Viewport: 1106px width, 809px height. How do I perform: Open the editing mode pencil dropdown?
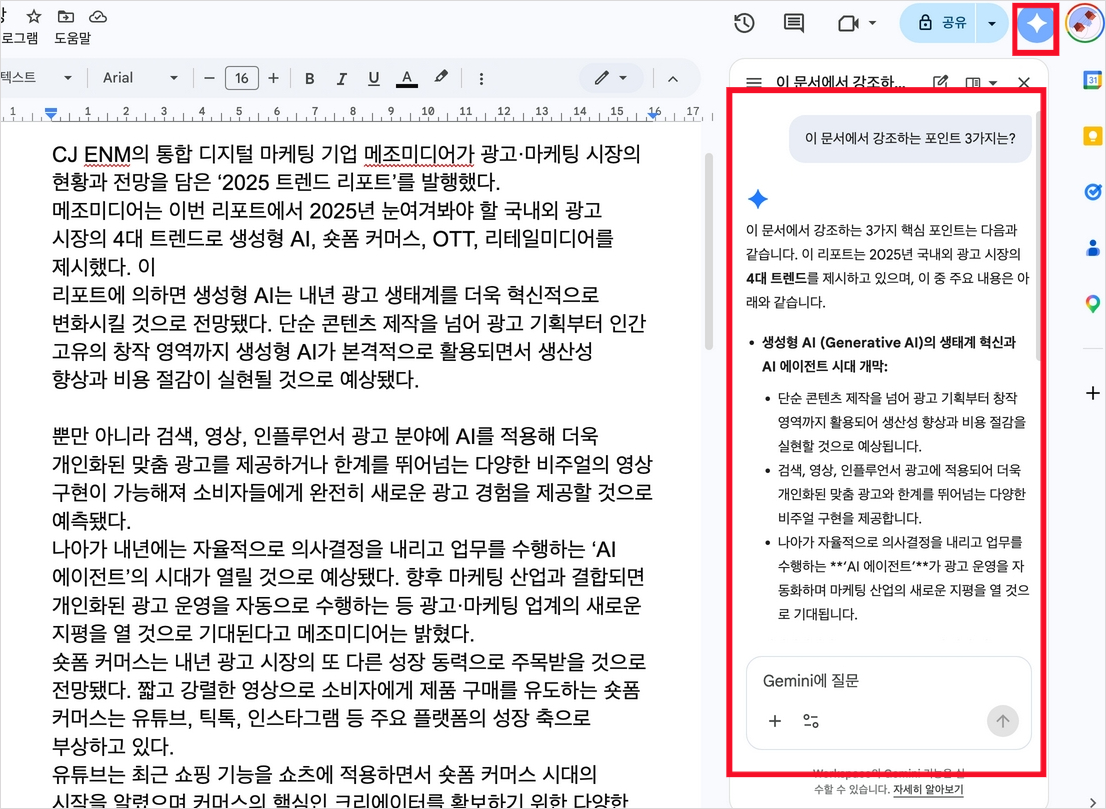(x=611, y=78)
